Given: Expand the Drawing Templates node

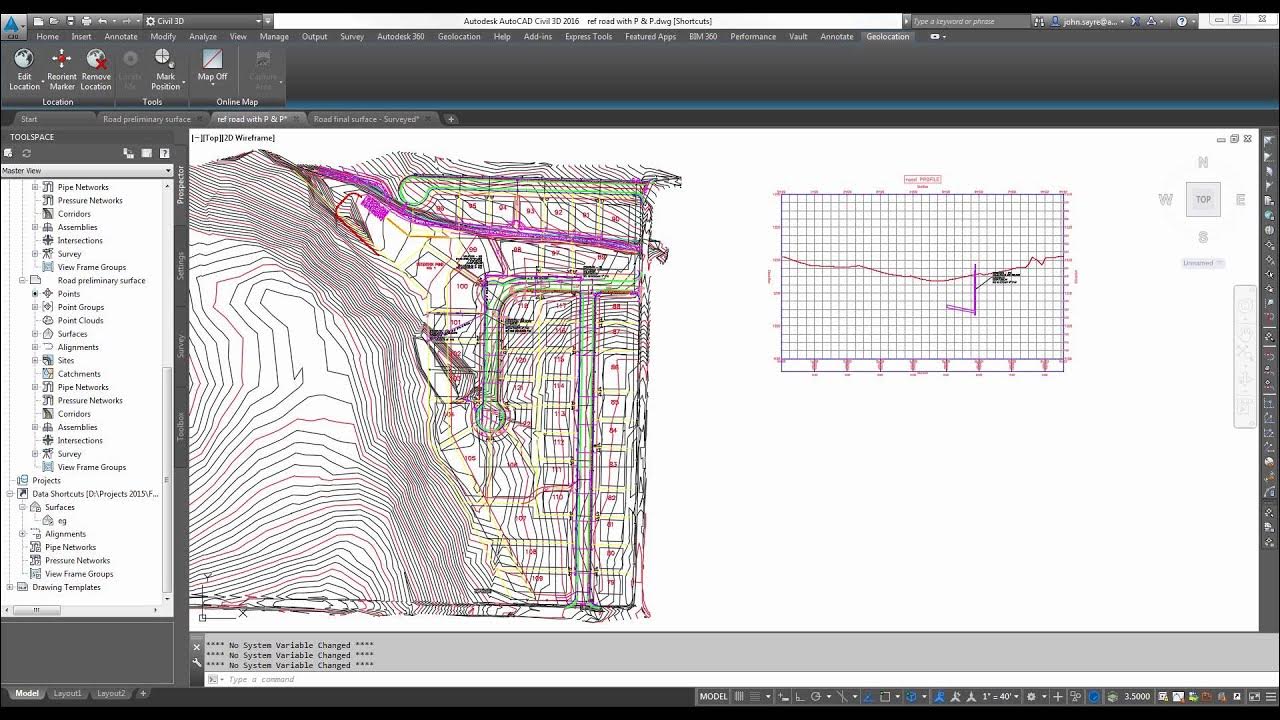Looking at the screenshot, I should [10, 587].
